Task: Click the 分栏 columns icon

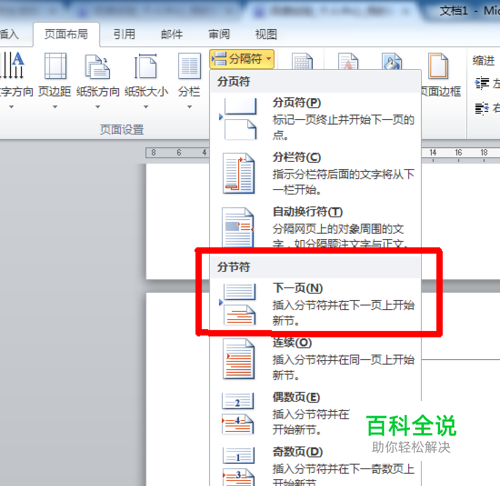Action: tap(189, 66)
